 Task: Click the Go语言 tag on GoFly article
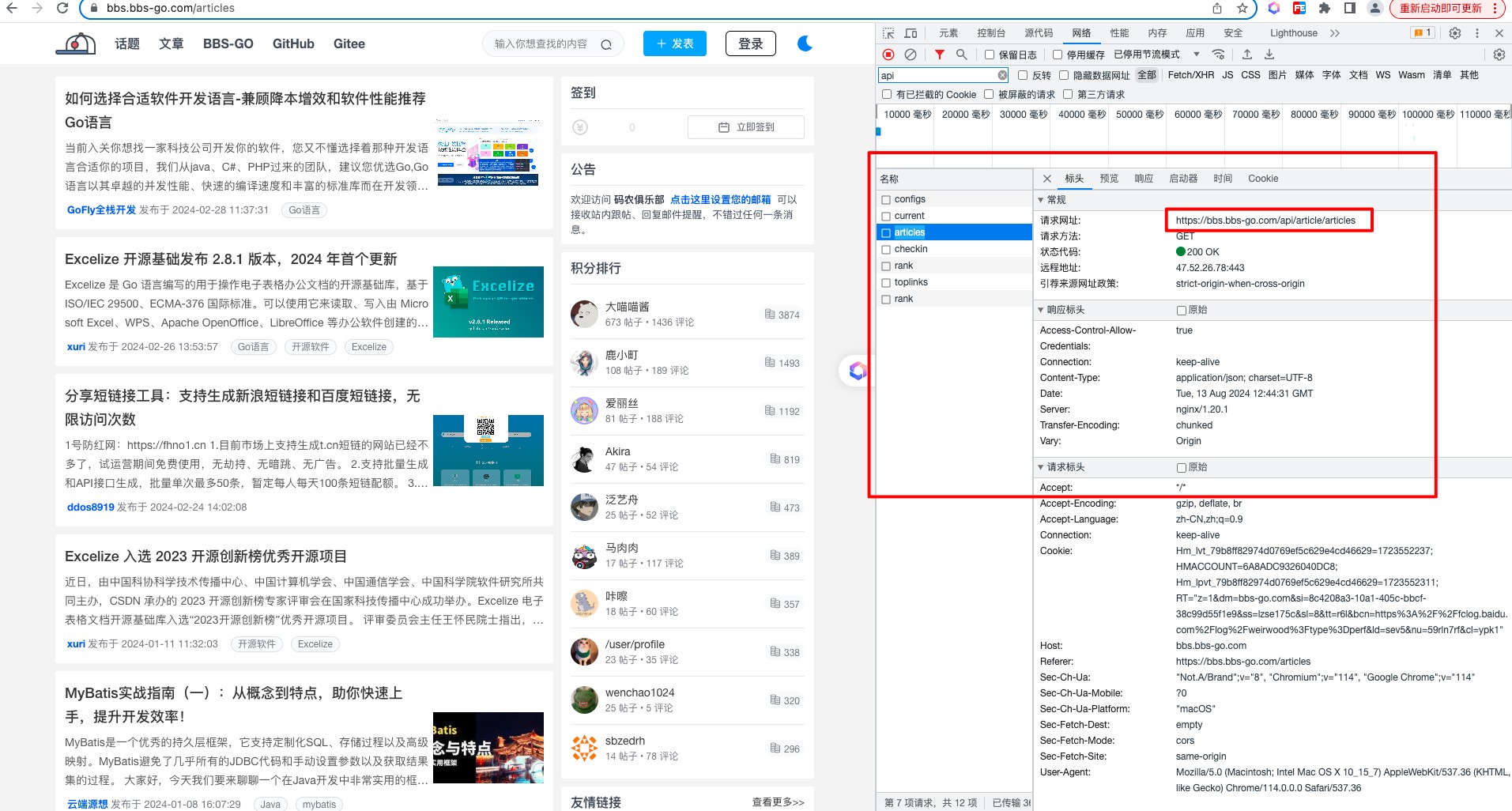tap(304, 210)
